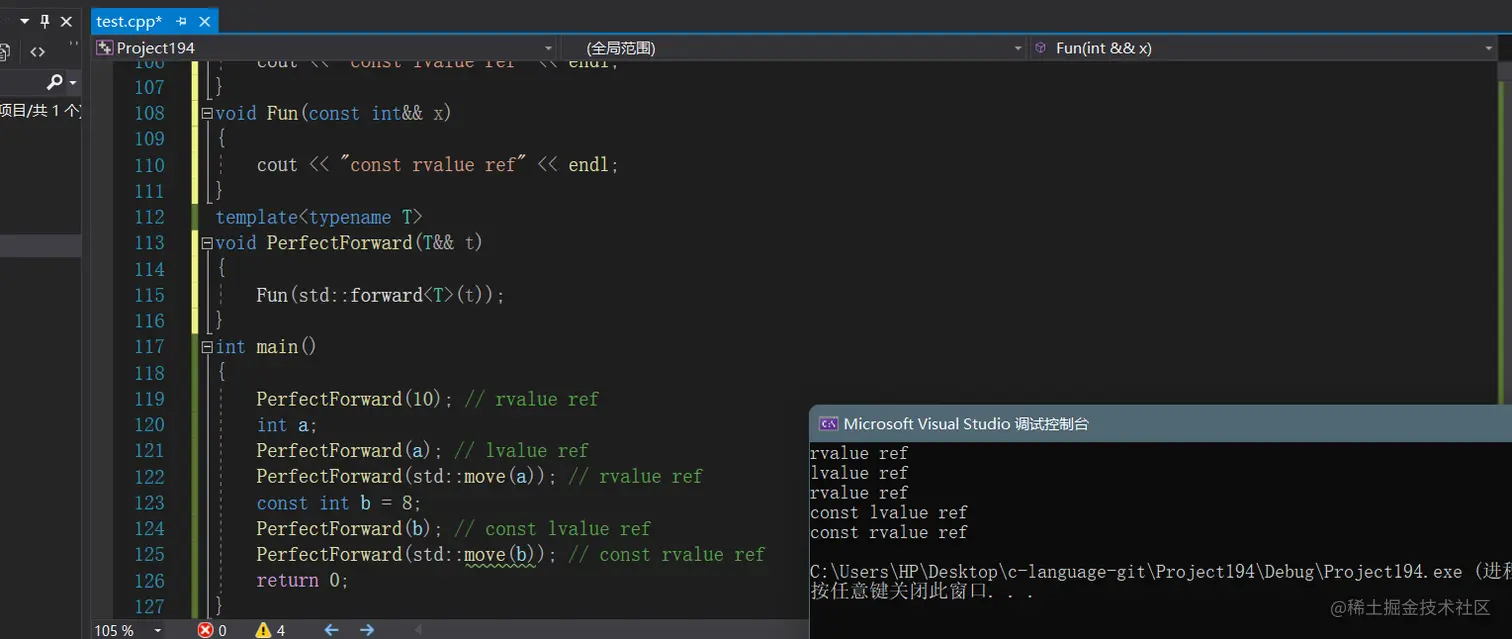1512x639 pixels.
Task: Close the test.cpp tab
Action: 203,21
